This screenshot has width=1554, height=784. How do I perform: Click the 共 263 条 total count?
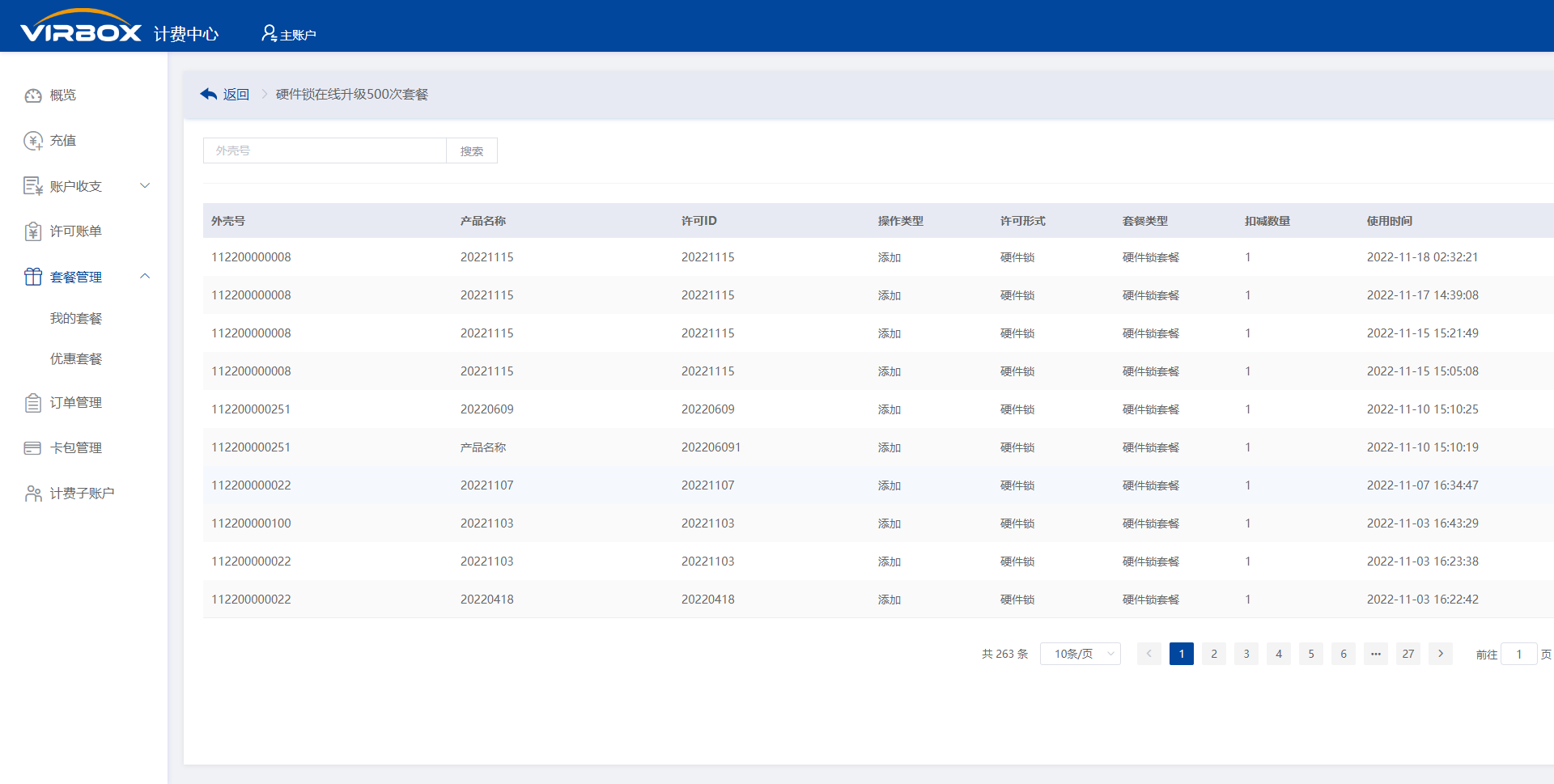(x=1005, y=654)
